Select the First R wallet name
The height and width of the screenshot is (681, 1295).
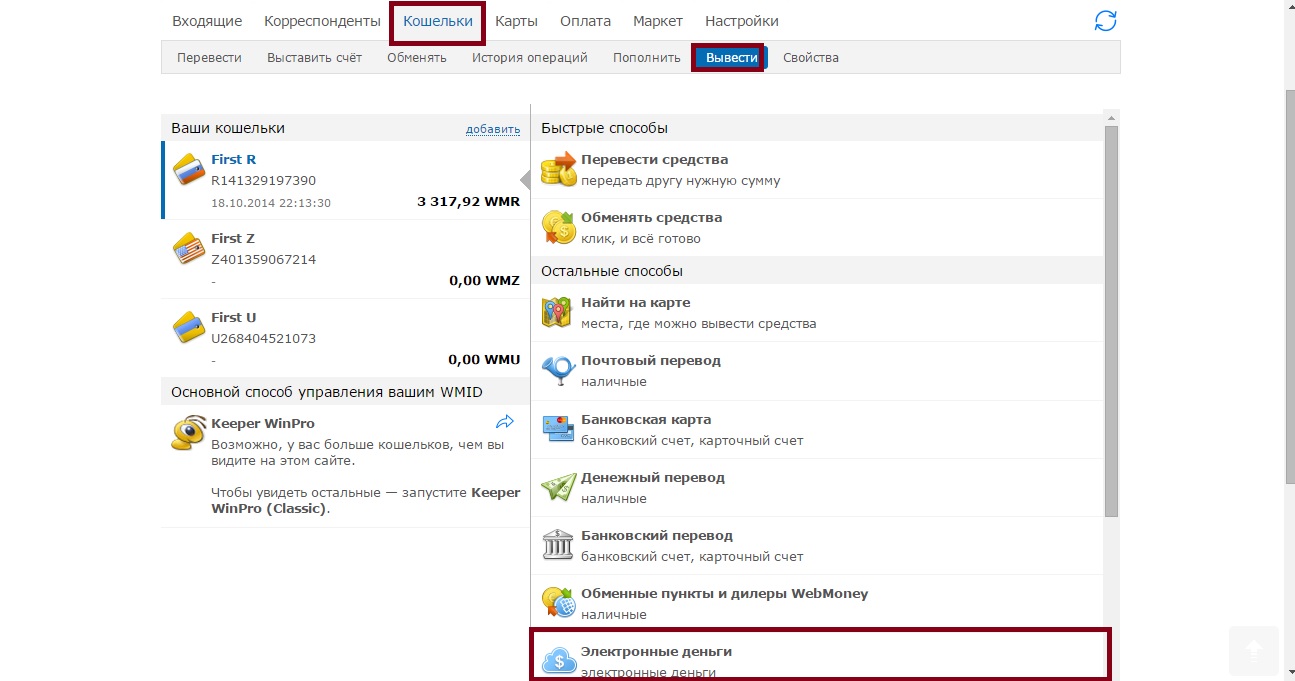coord(234,159)
